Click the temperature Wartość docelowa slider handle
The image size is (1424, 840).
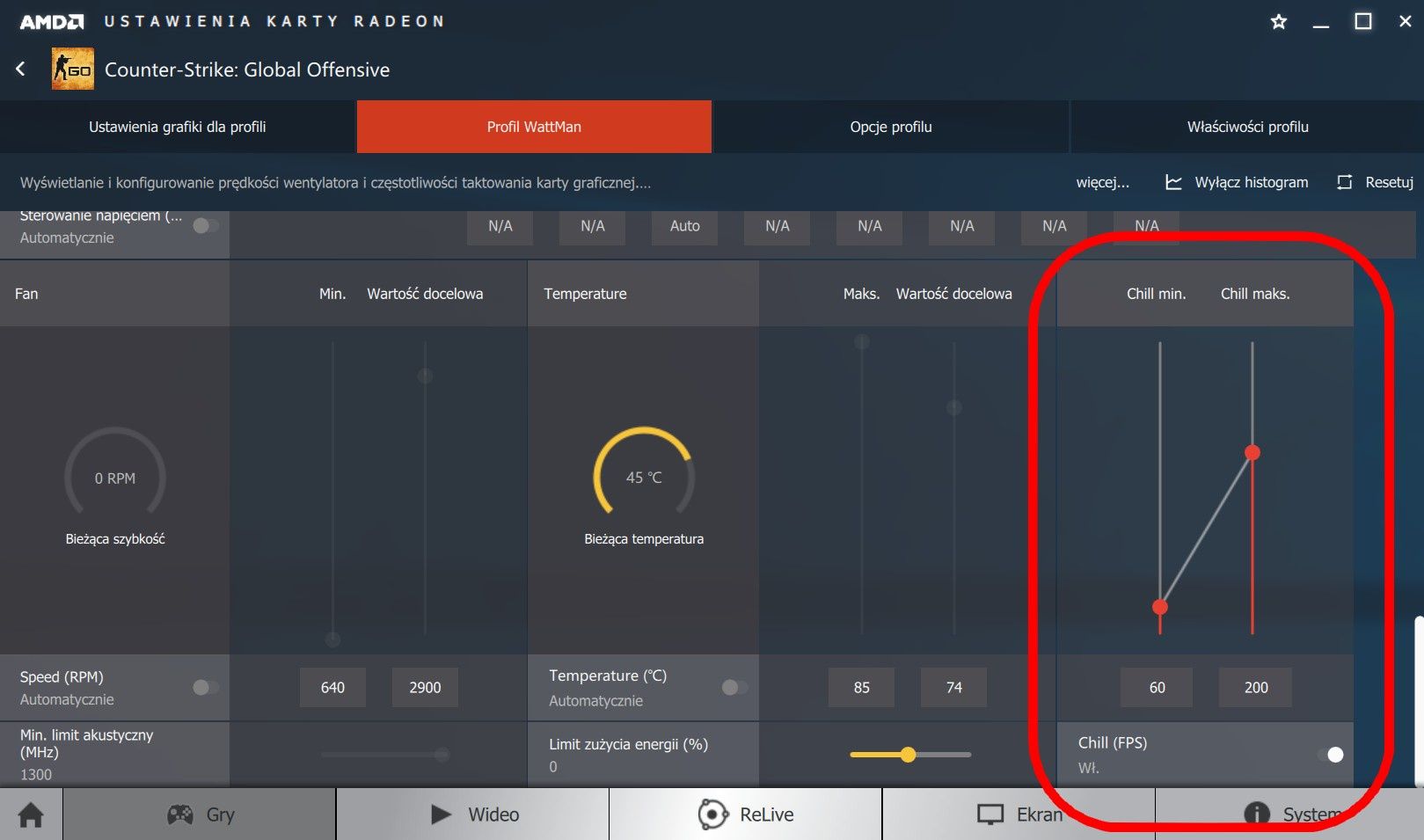coord(954,408)
